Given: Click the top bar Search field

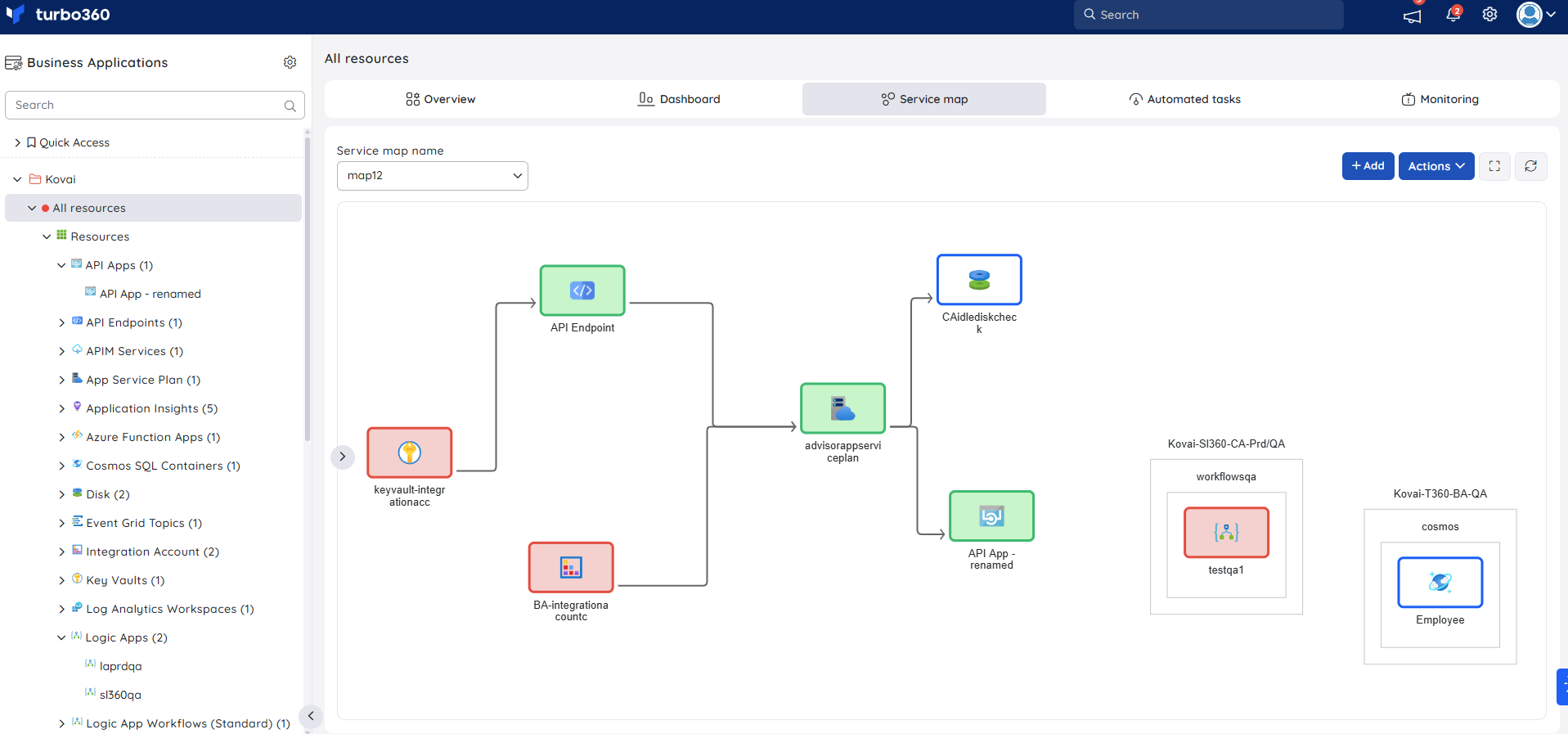Looking at the screenshot, I should coord(1208,15).
